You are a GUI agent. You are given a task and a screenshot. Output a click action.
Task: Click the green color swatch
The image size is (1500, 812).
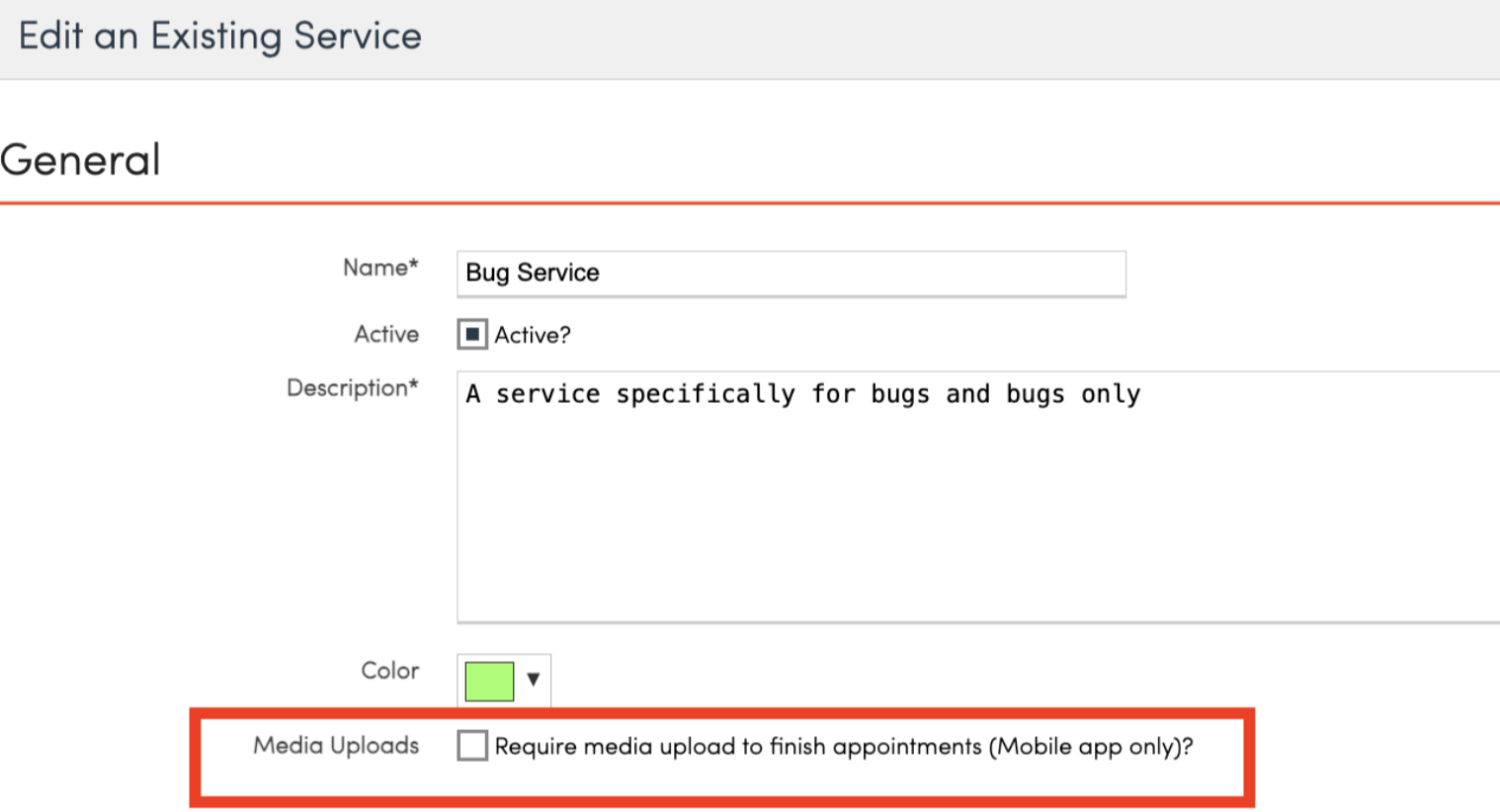coord(489,681)
